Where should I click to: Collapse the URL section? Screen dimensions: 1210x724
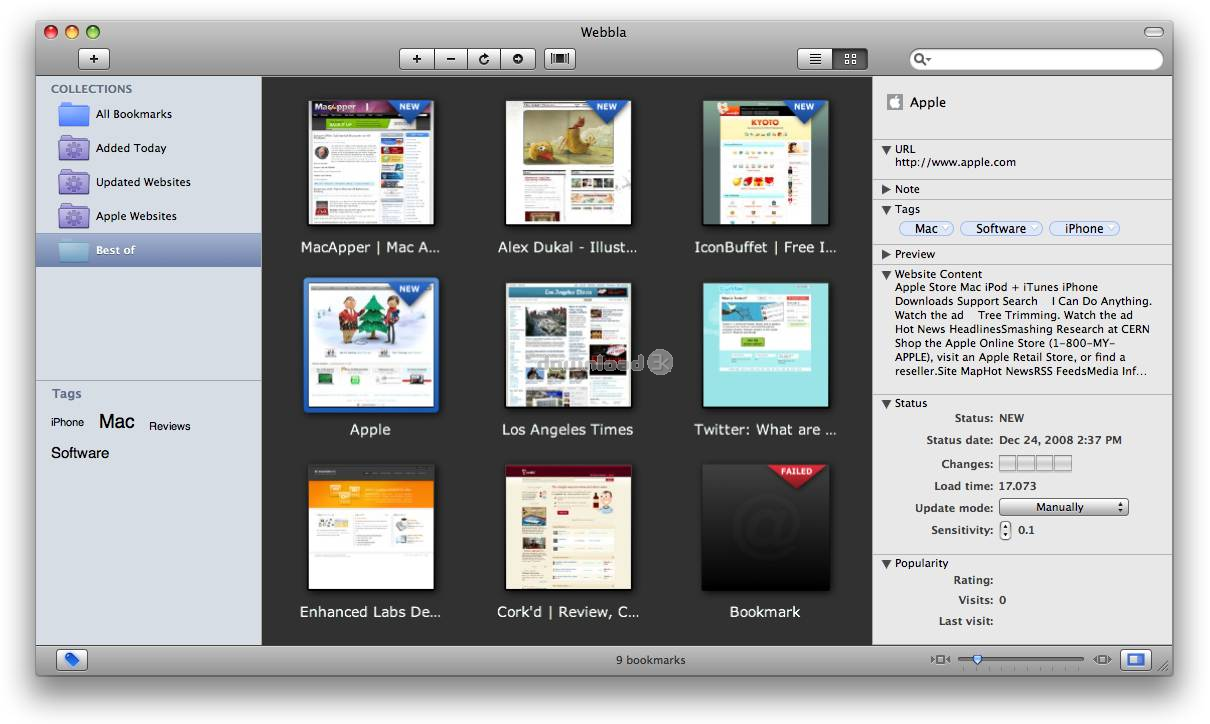(887, 150)
